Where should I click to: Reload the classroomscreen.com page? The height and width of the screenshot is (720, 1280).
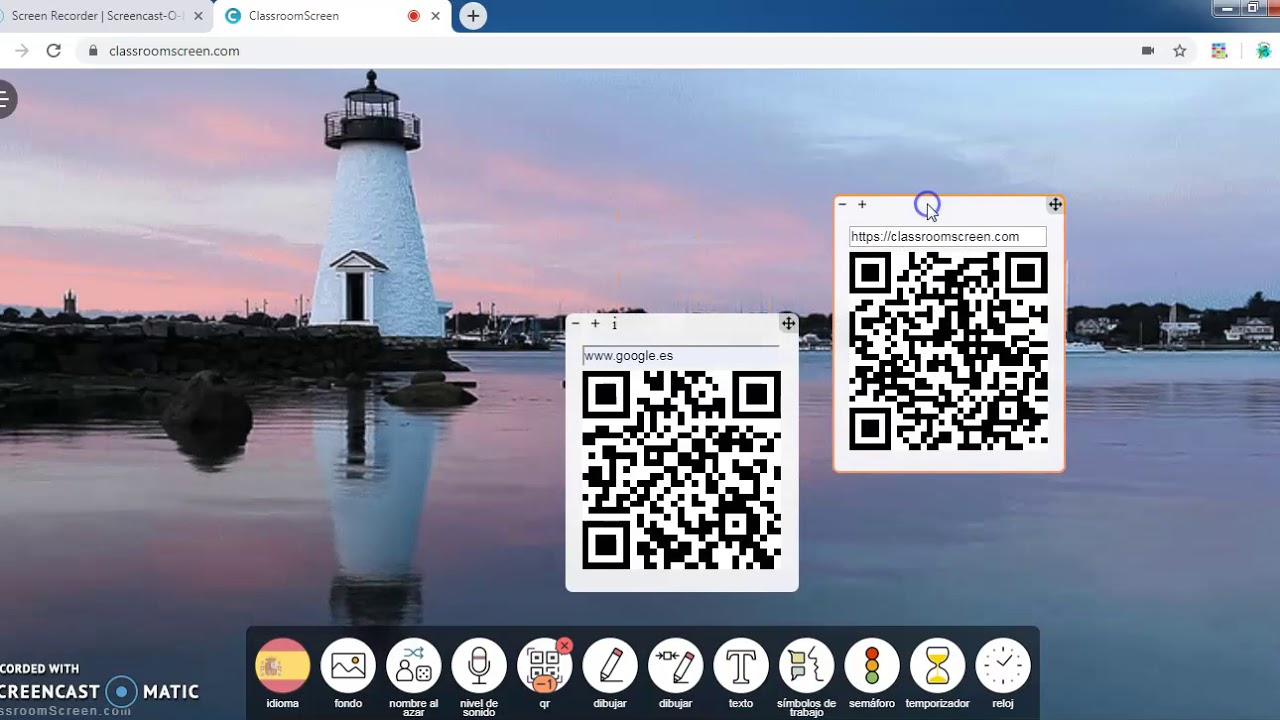[54, 51]
